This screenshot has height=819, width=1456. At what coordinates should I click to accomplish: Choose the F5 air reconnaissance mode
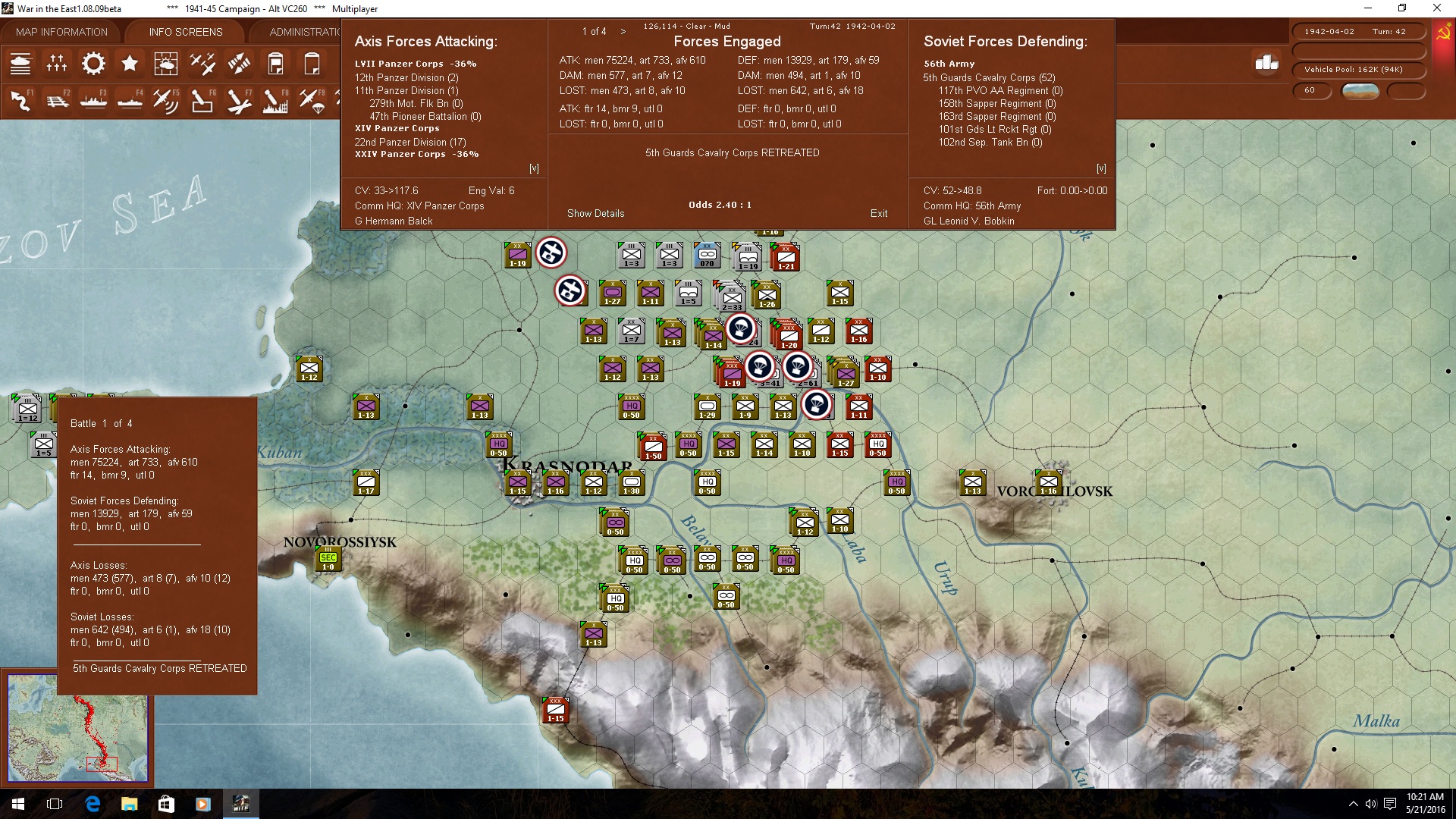(166, 100)
